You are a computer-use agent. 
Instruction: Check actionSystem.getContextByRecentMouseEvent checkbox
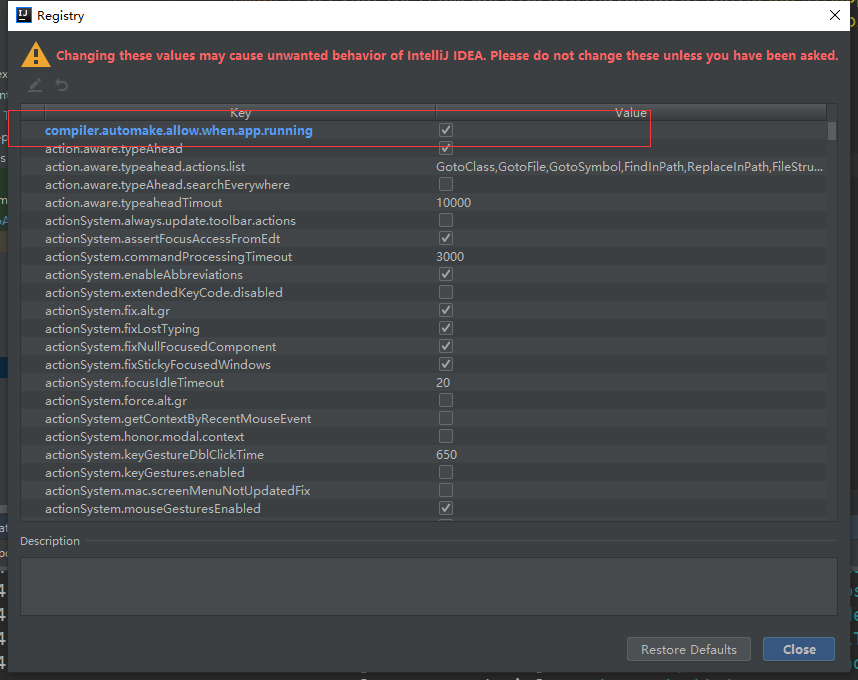pyautogui.click(x=446, y=419)
